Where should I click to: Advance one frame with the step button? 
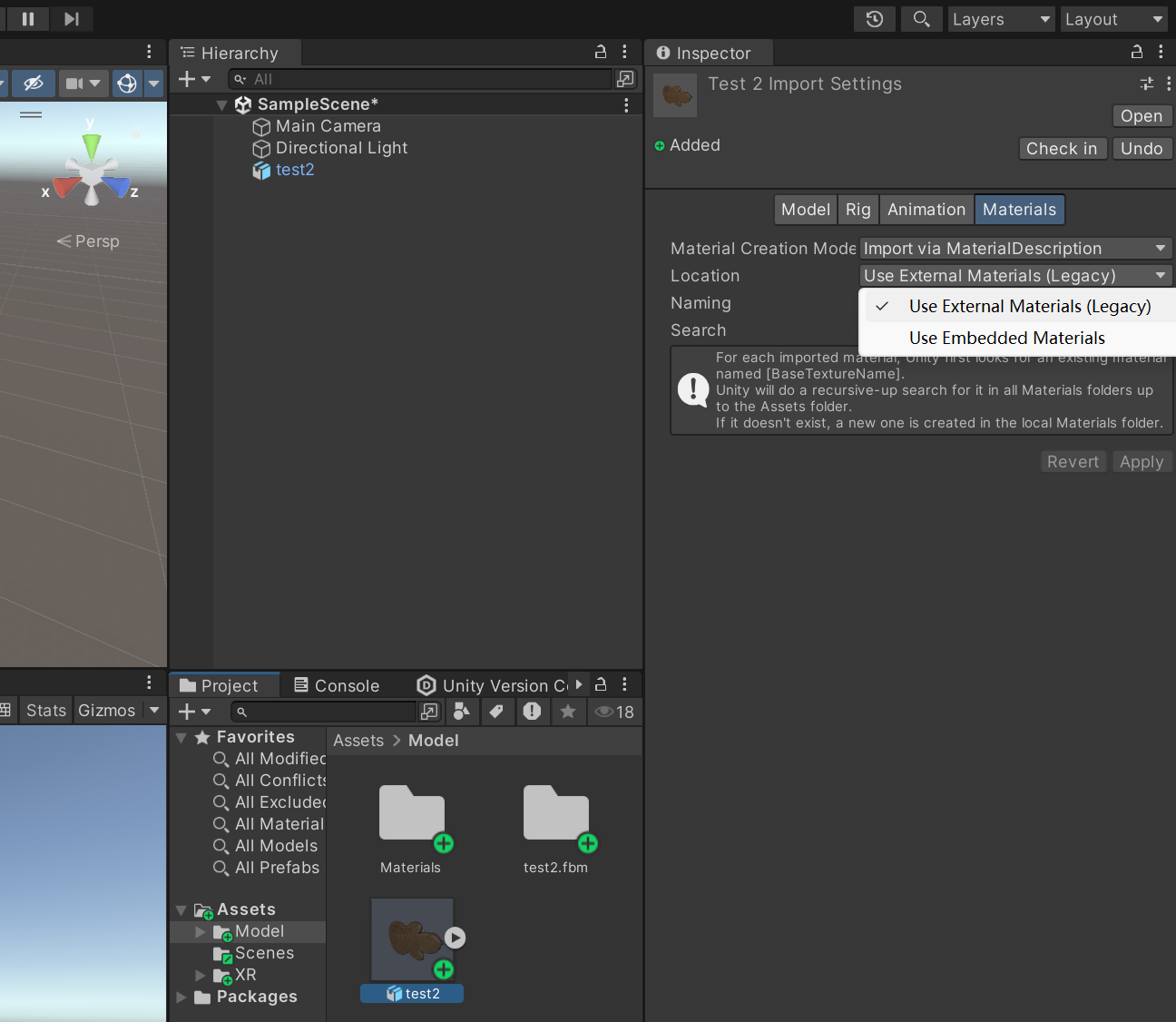pyautogui.click(x=72, y=19)
